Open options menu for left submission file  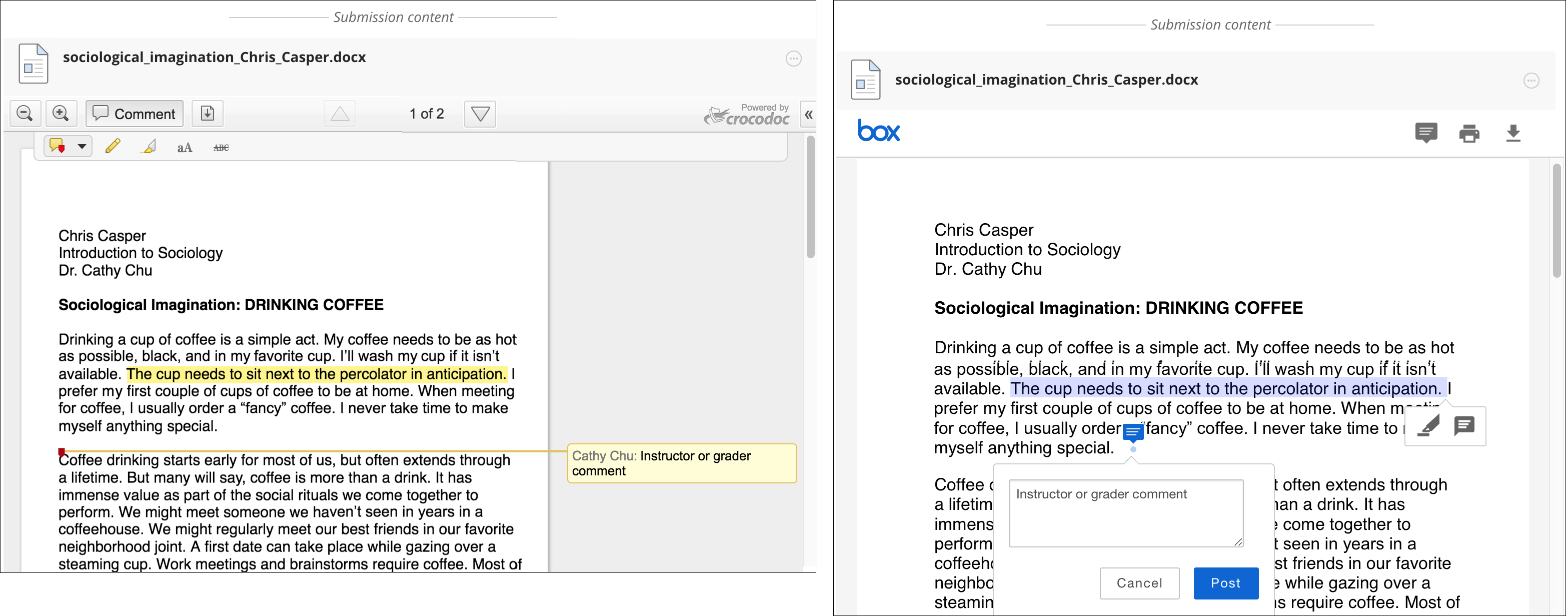793,59
